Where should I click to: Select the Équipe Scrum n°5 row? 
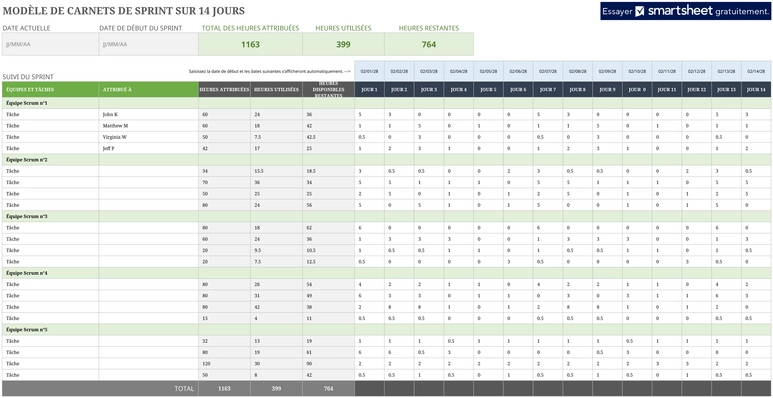coord(386,330)
